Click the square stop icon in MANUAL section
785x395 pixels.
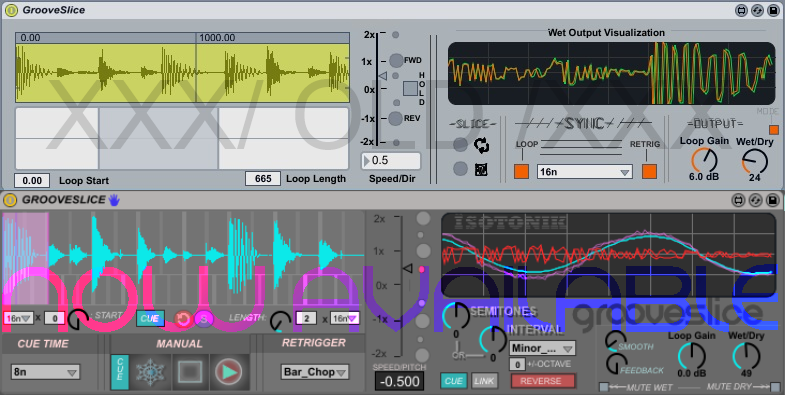pyautogui.click(x=190, y=372)
